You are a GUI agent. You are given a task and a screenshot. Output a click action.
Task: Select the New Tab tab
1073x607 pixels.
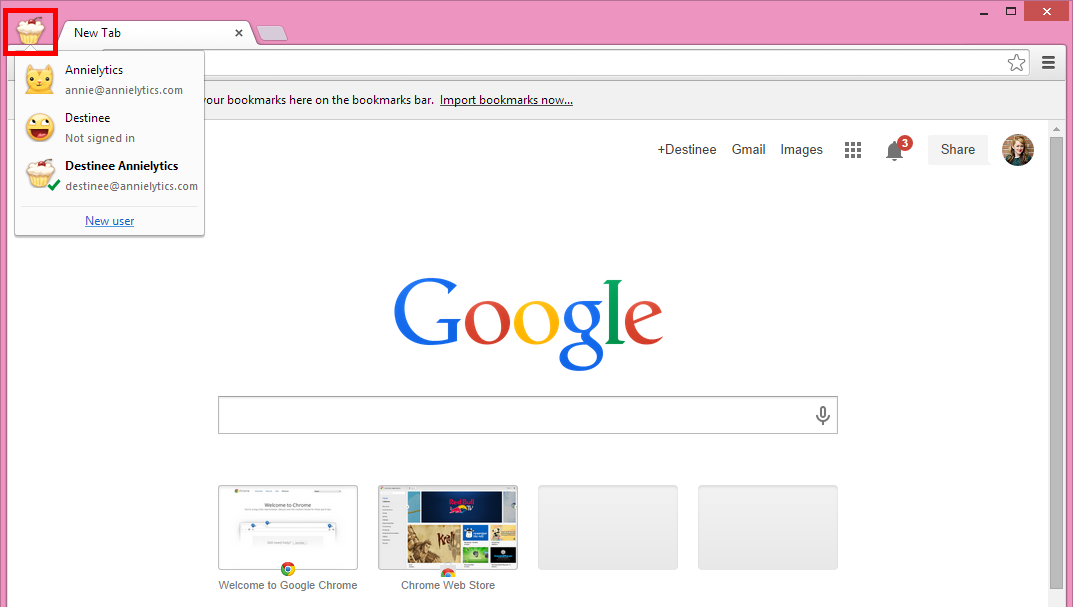click(x=156, y=33)
